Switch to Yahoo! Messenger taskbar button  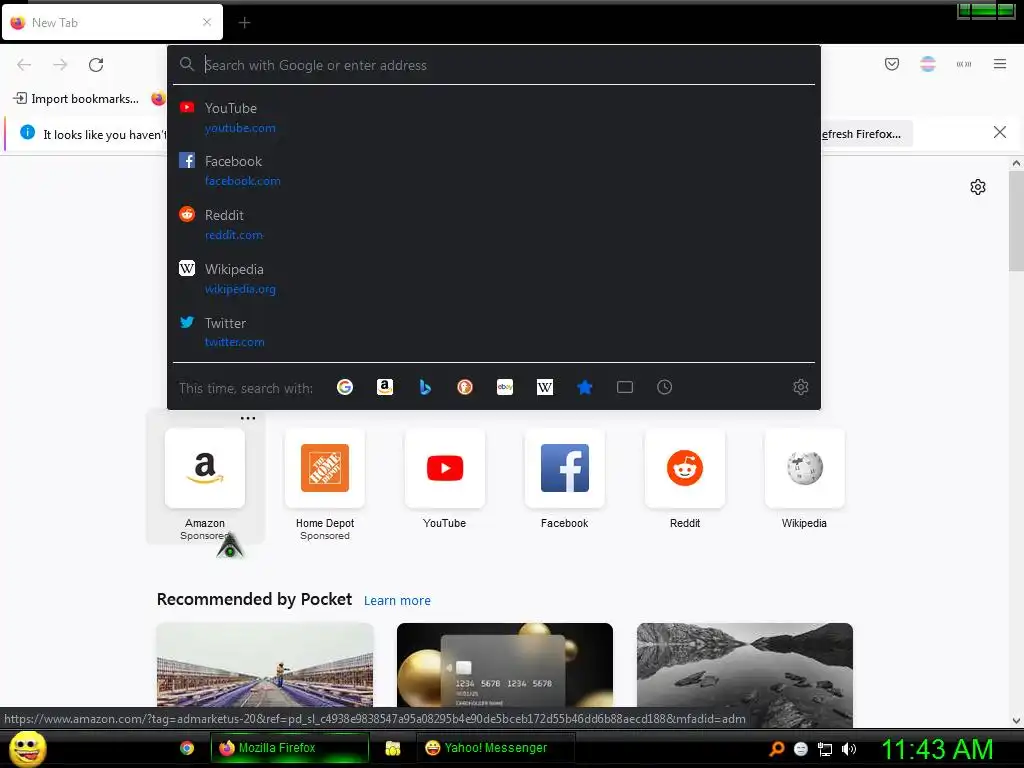coord(495,748)
